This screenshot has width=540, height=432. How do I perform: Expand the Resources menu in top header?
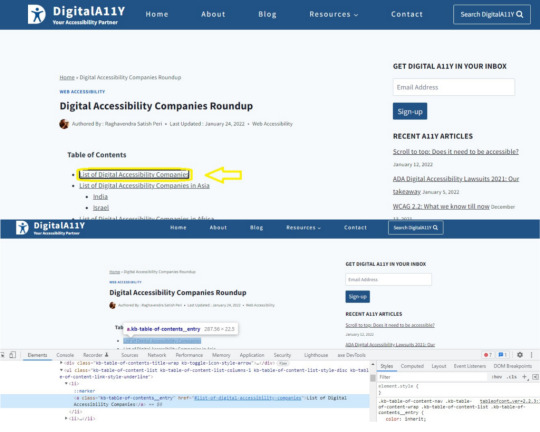[x=333, y=14]
